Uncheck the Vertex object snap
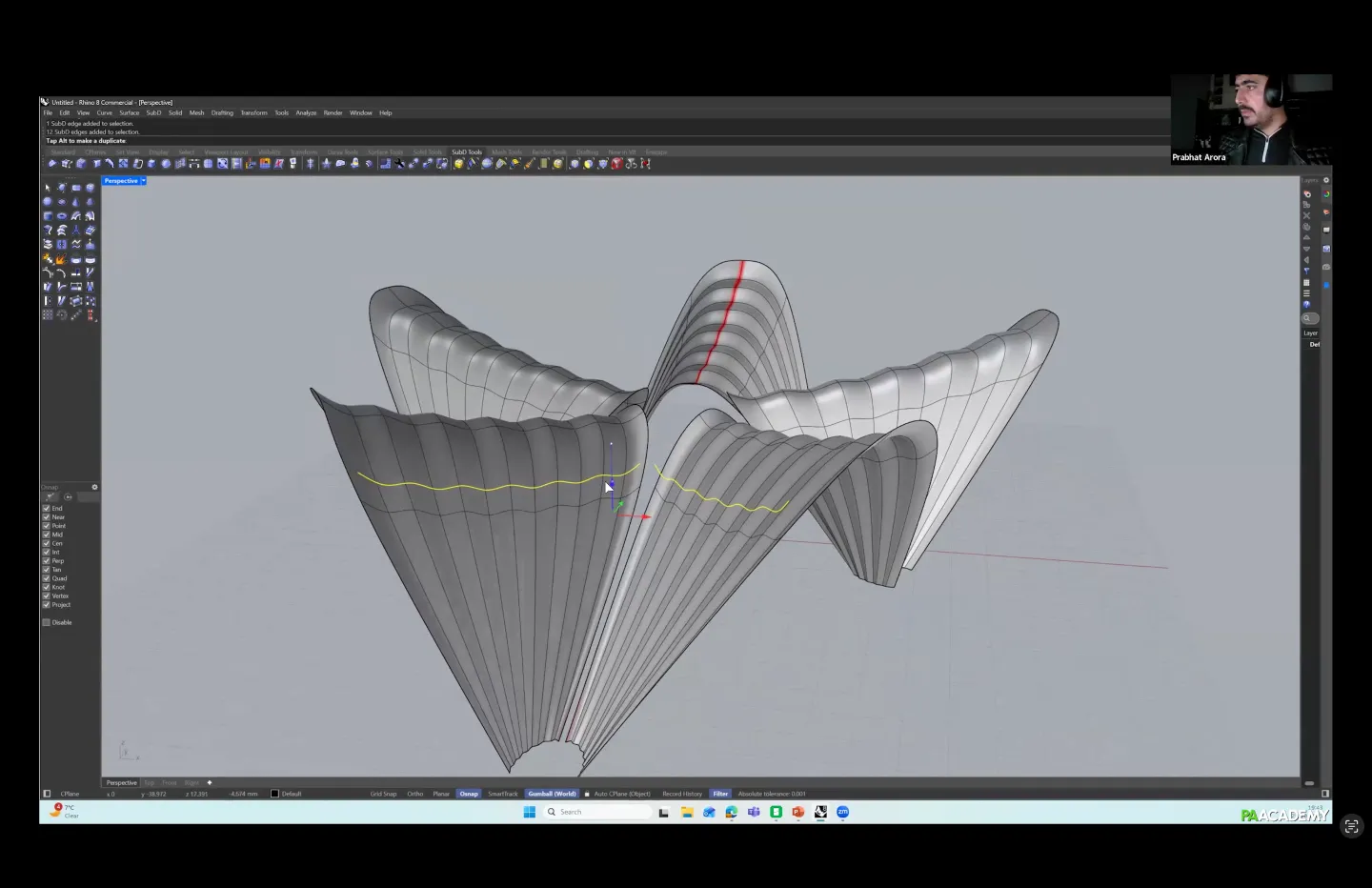The height and width of the screenshot is (888, 1372). coord(47,596)
